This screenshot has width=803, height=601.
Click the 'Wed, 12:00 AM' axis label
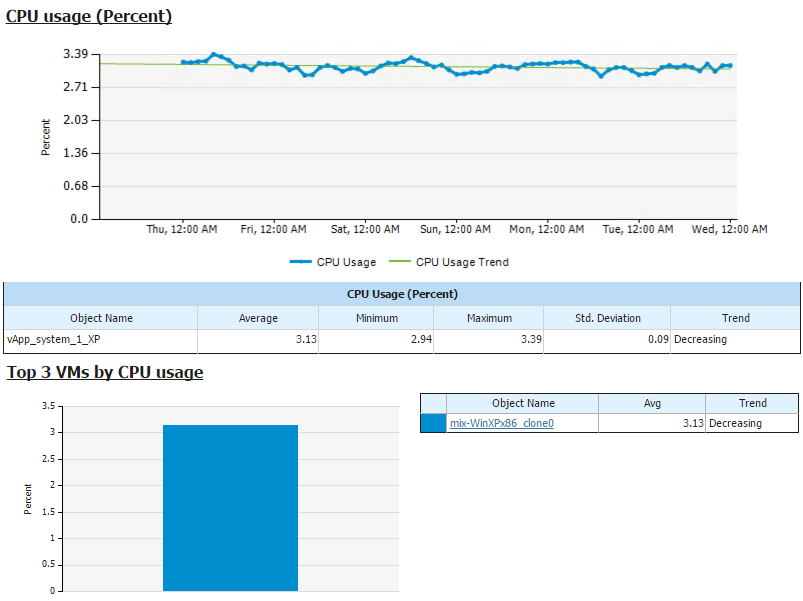[729, 229]
